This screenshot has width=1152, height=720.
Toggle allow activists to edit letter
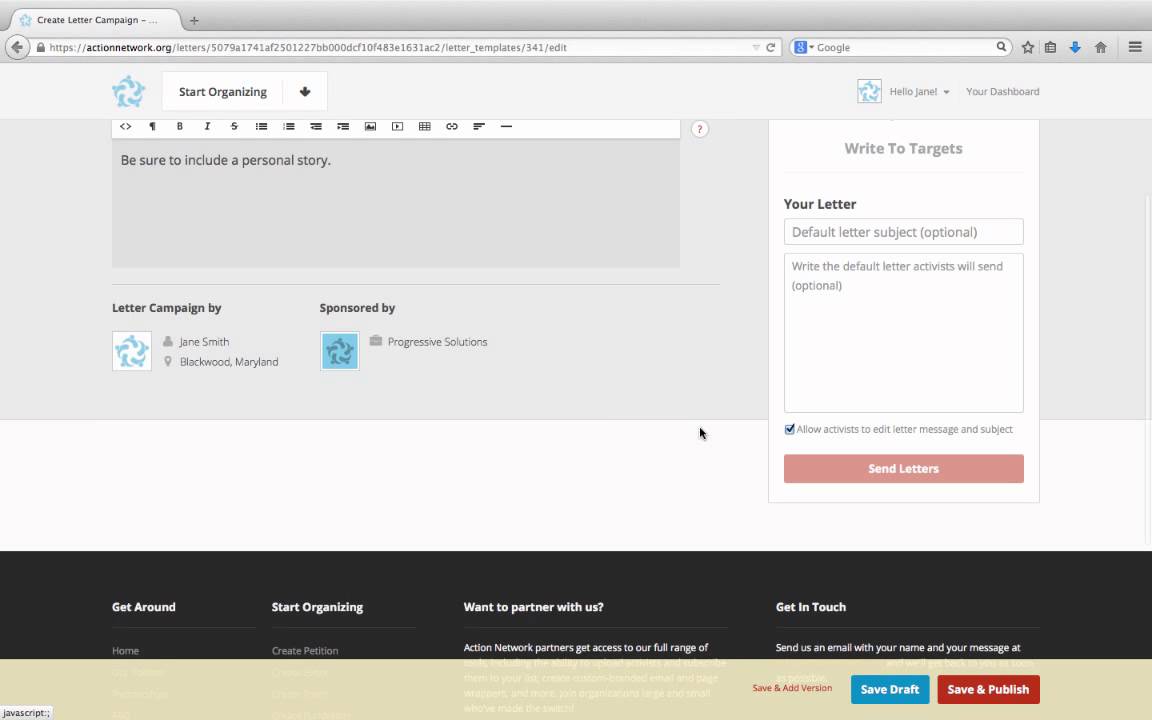point(790,429)
